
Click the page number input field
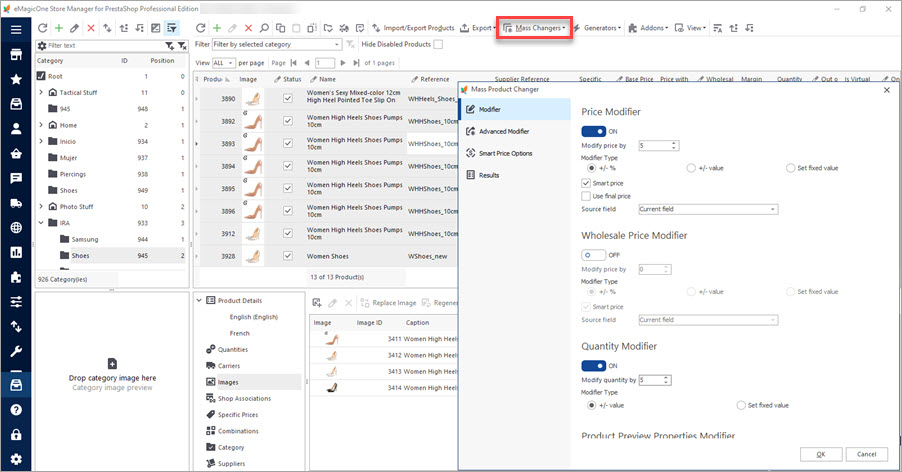click(x=325, y=63)
